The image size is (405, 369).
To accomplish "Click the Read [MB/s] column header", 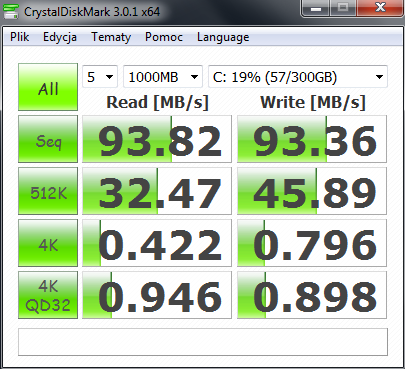I will pyautogui.click(x=157, y=102).
